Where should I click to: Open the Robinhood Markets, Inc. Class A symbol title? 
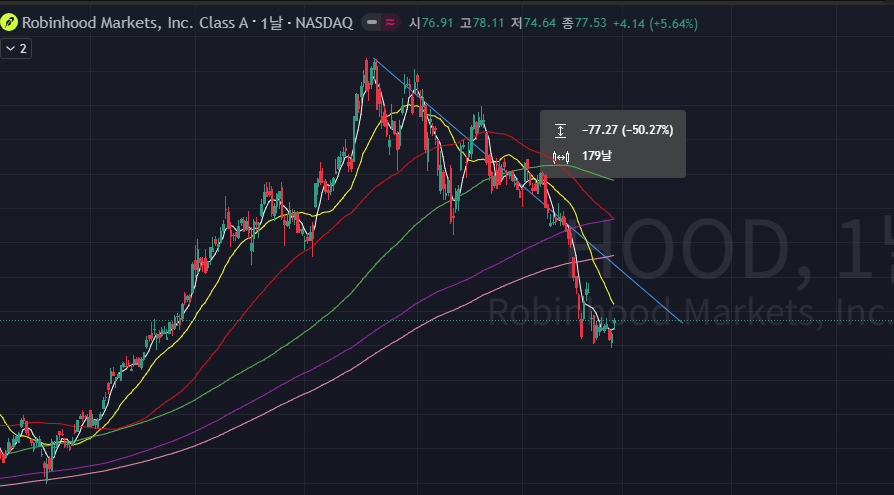(135, 23)
